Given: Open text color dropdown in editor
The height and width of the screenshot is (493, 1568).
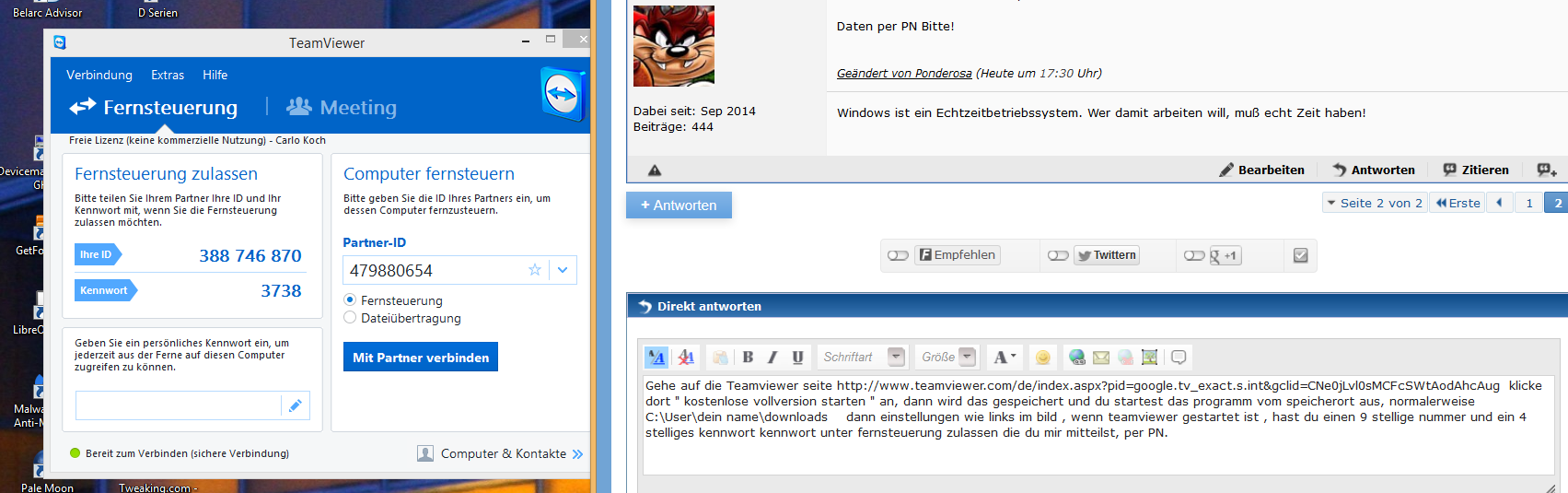Looking at the screenshot, I should point(1004,358).
